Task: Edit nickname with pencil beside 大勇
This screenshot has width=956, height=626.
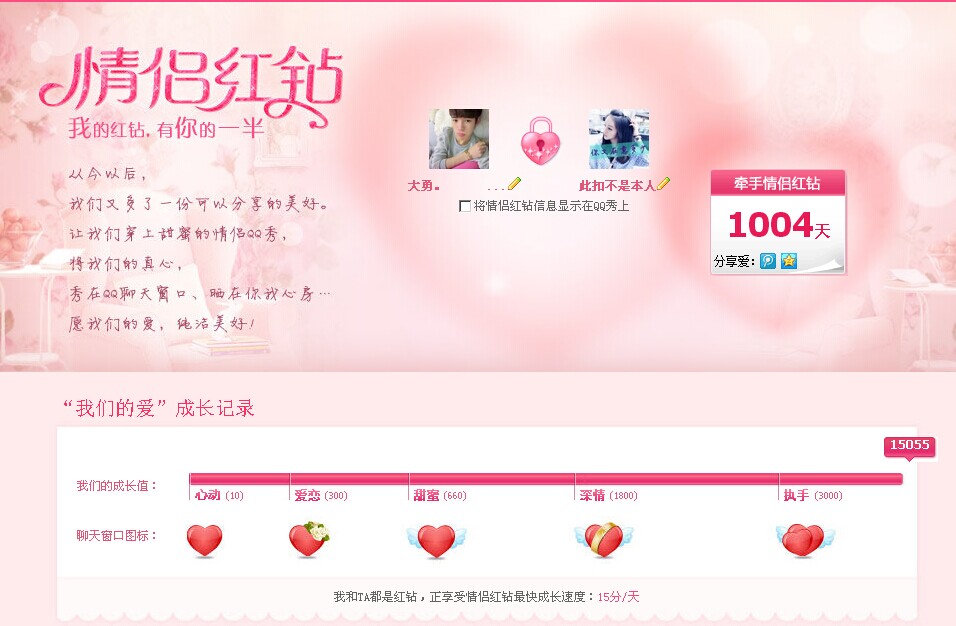Action: click(515, 183)
